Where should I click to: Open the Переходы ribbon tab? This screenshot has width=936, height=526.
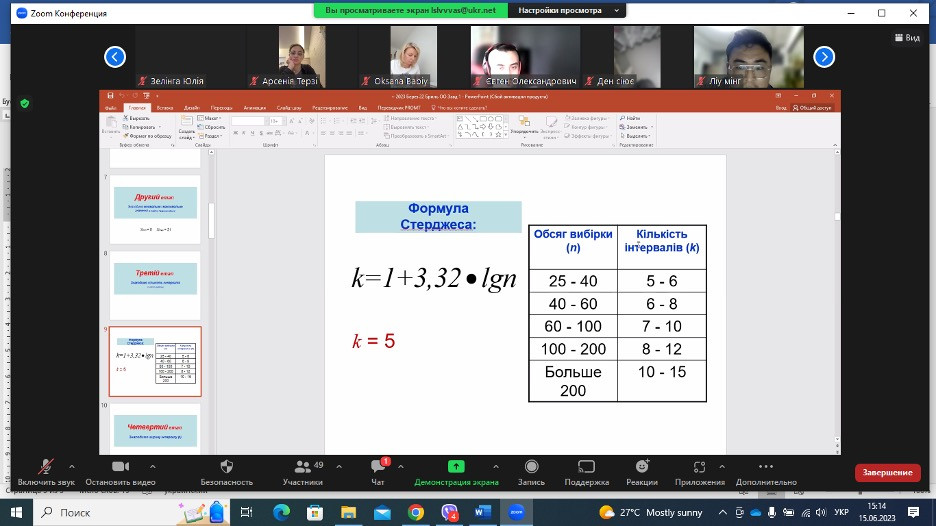[x=221, y=108]
